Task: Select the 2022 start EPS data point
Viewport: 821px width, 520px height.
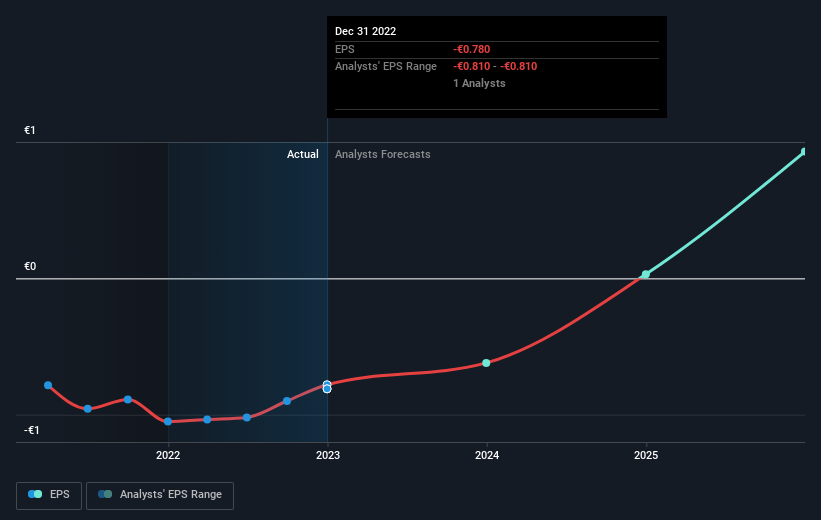Action: click(x=168, y=422)
